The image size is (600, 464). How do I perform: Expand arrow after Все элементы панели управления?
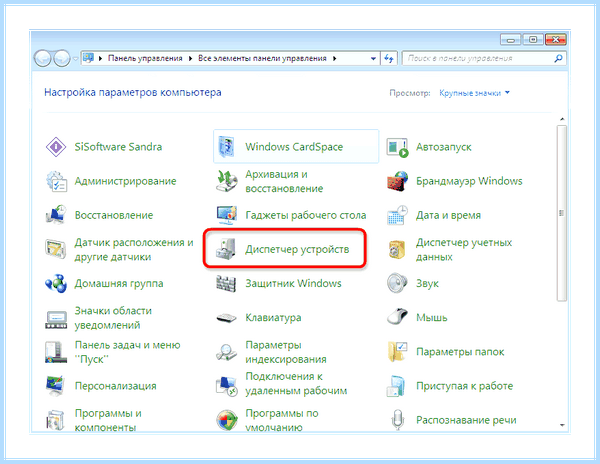click(x=334, y=59)
